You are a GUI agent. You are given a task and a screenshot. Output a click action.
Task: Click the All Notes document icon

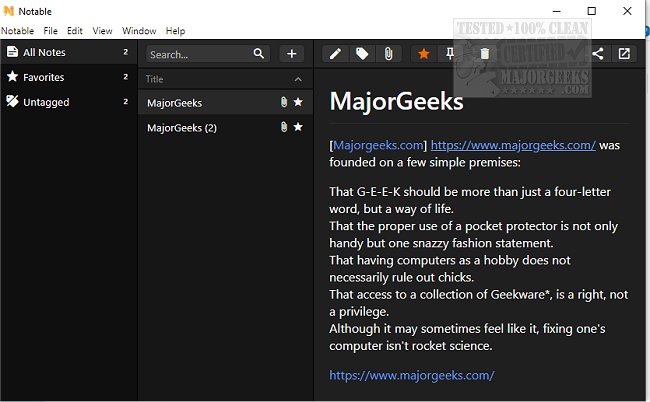click(12, 52)
